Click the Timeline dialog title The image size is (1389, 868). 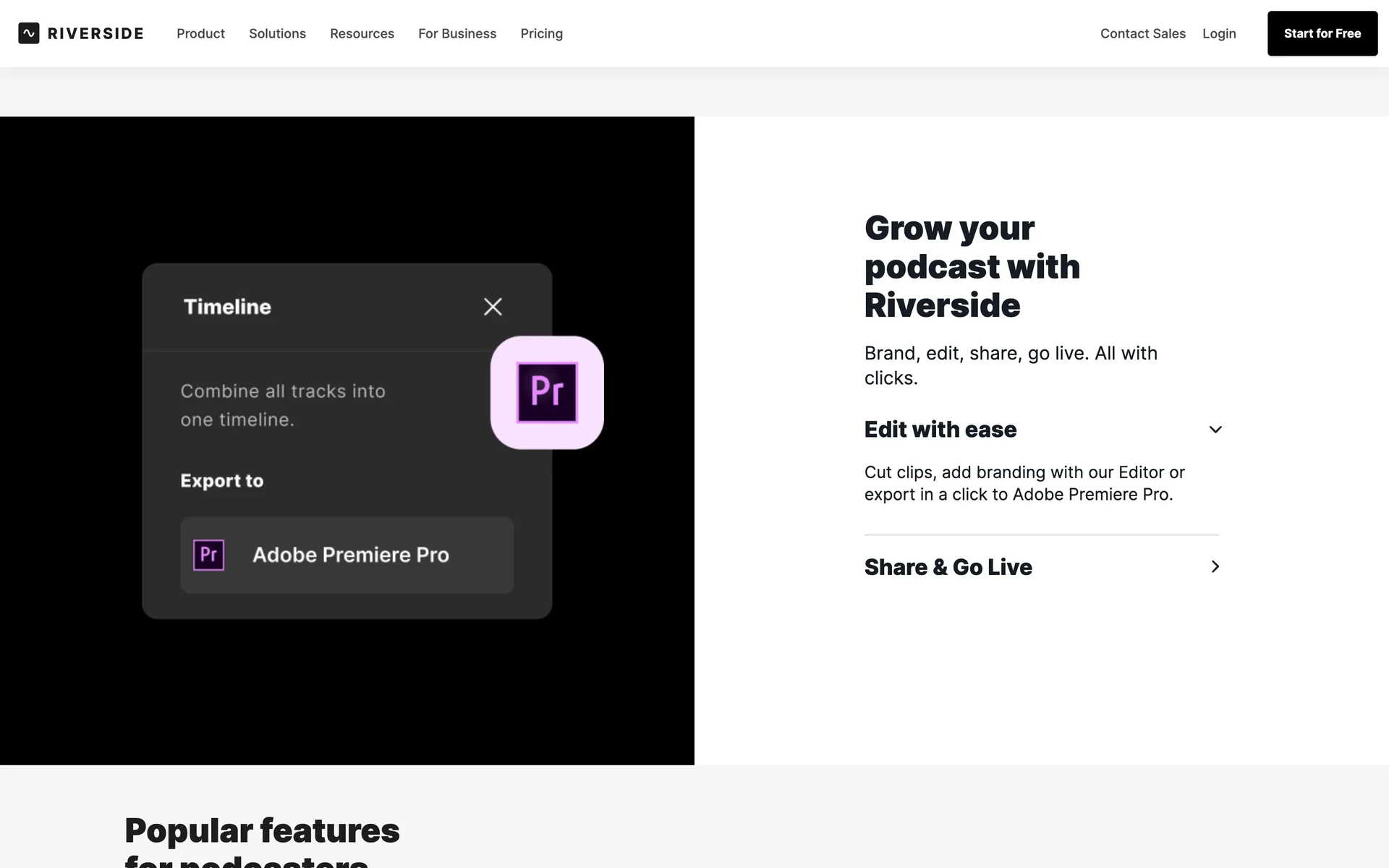227,307
